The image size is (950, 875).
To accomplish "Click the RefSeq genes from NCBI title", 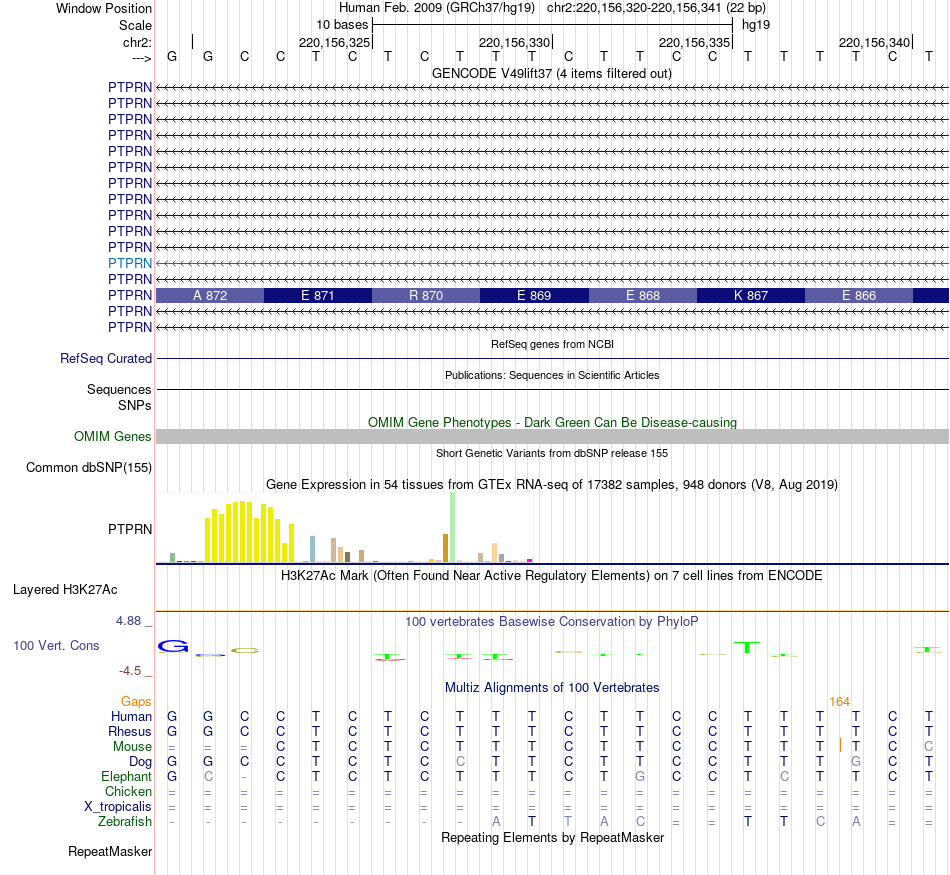I will click(x=552, y=344).
